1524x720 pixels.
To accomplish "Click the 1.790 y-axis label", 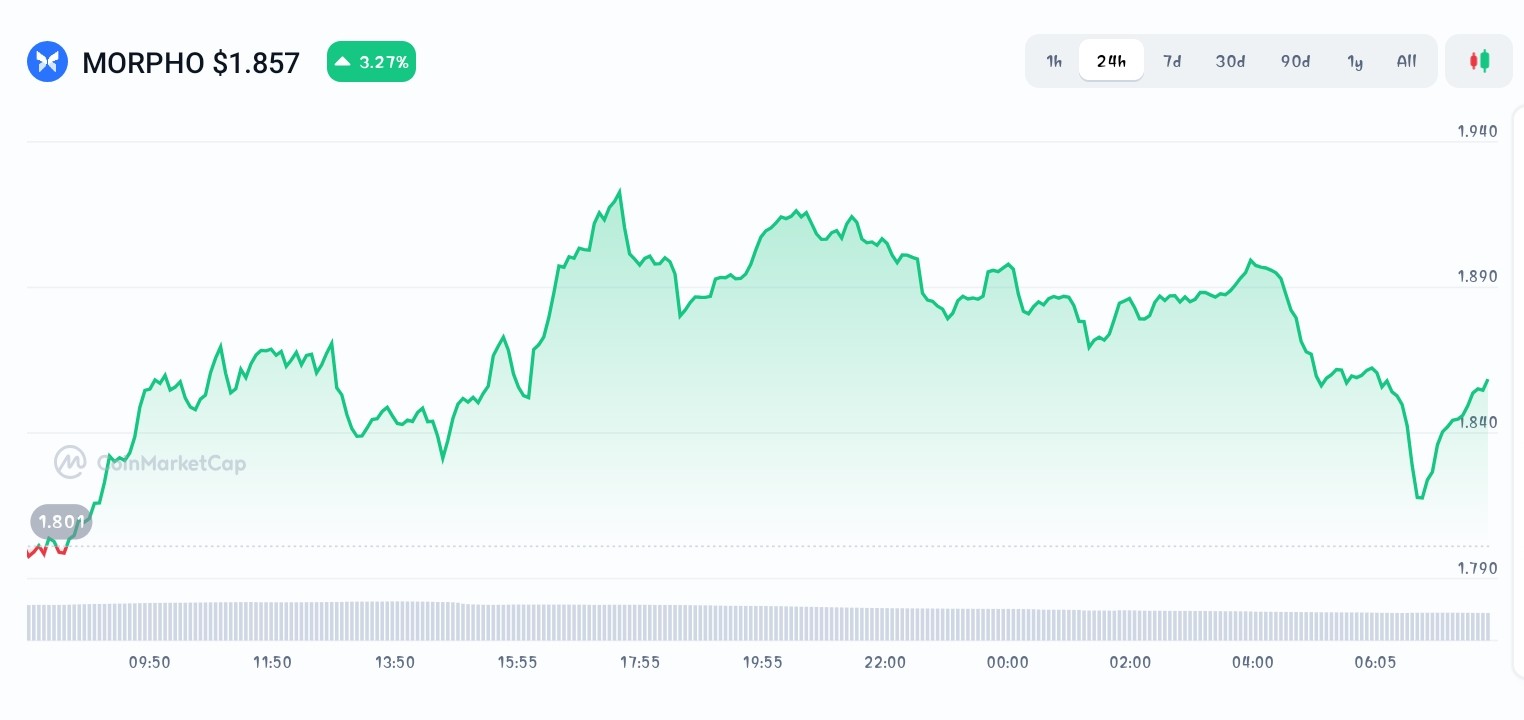I will click(x=1477, y=569).
